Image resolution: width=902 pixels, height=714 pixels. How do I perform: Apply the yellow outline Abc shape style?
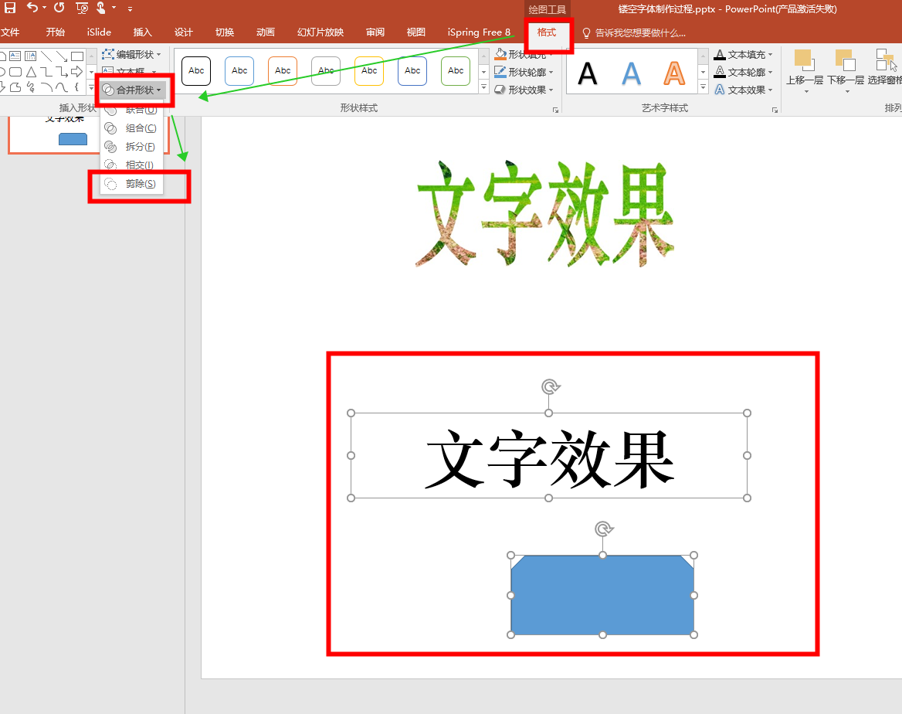tap(369, 71)
